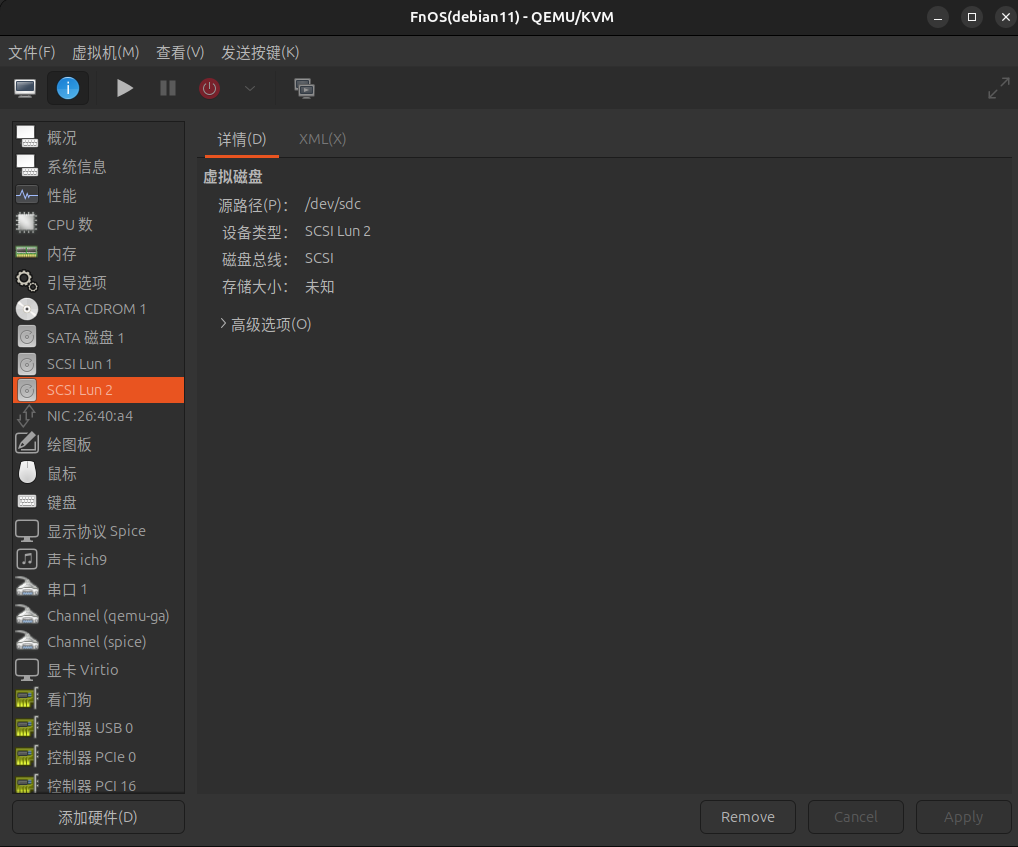Open the 发送按键(K) menu
Viewport: 1018px width, 847px height.
coord(260,52)
